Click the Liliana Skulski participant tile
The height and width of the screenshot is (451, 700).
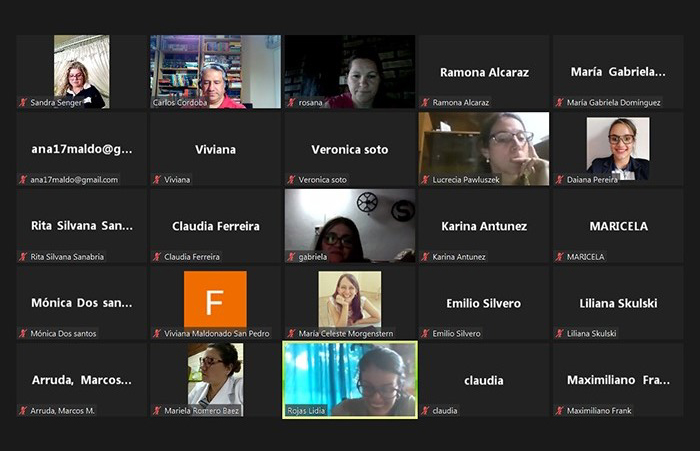click(618, 303)
